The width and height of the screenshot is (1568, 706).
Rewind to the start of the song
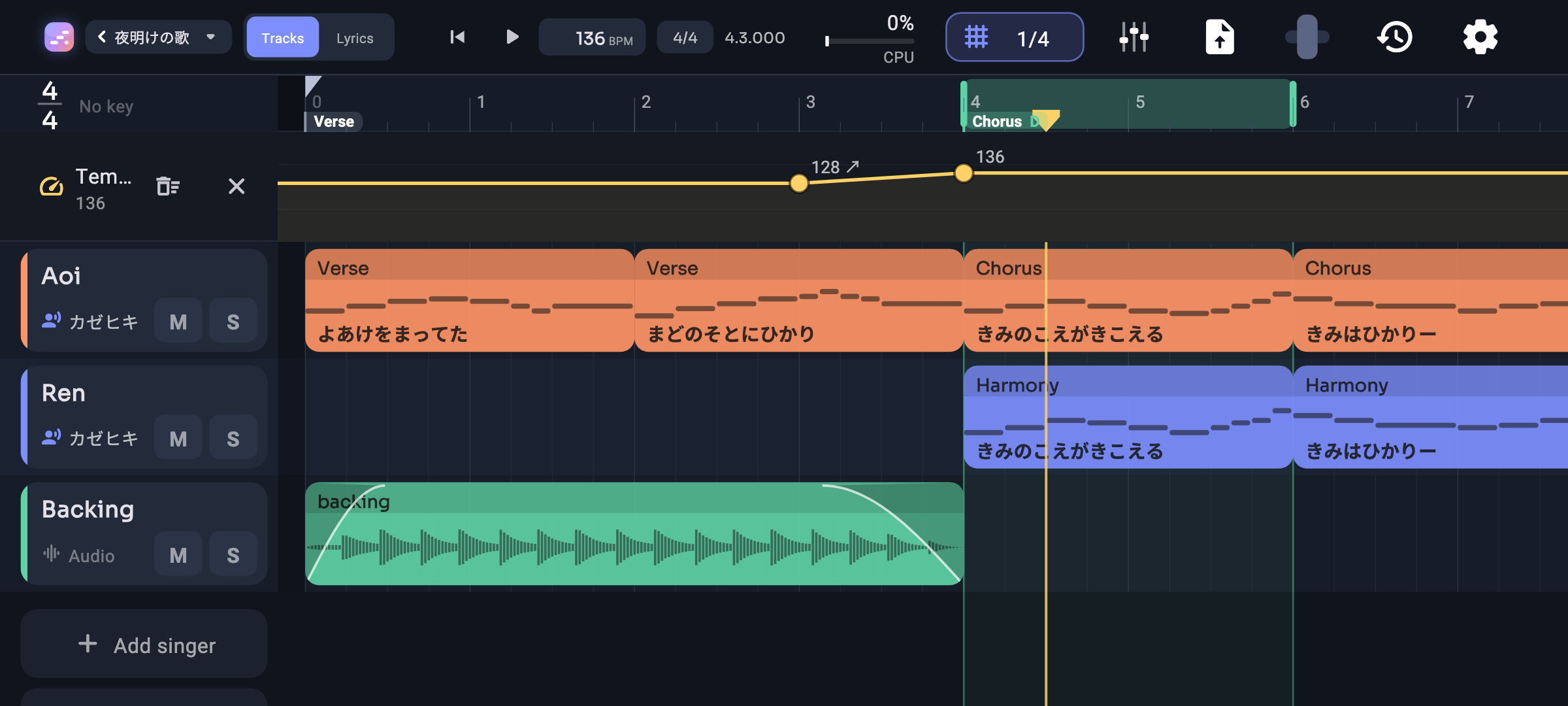(457, 37)
